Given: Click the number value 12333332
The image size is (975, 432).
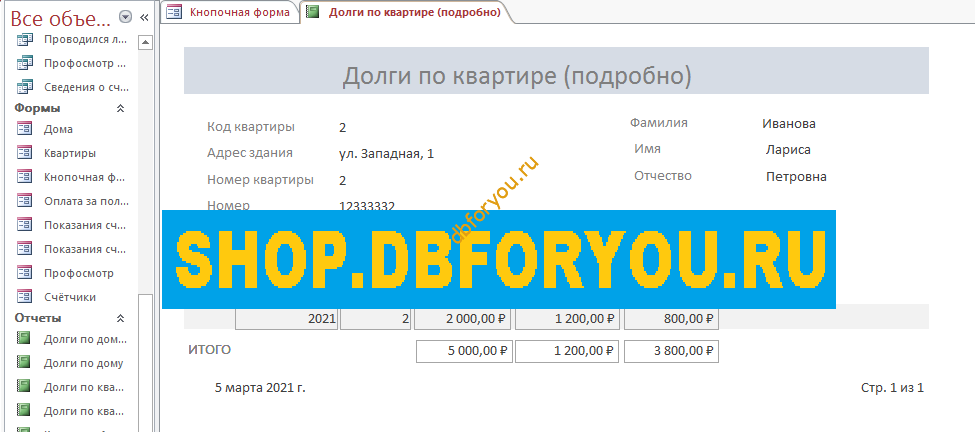Looking at the screenshot, I should click(367, 205).
